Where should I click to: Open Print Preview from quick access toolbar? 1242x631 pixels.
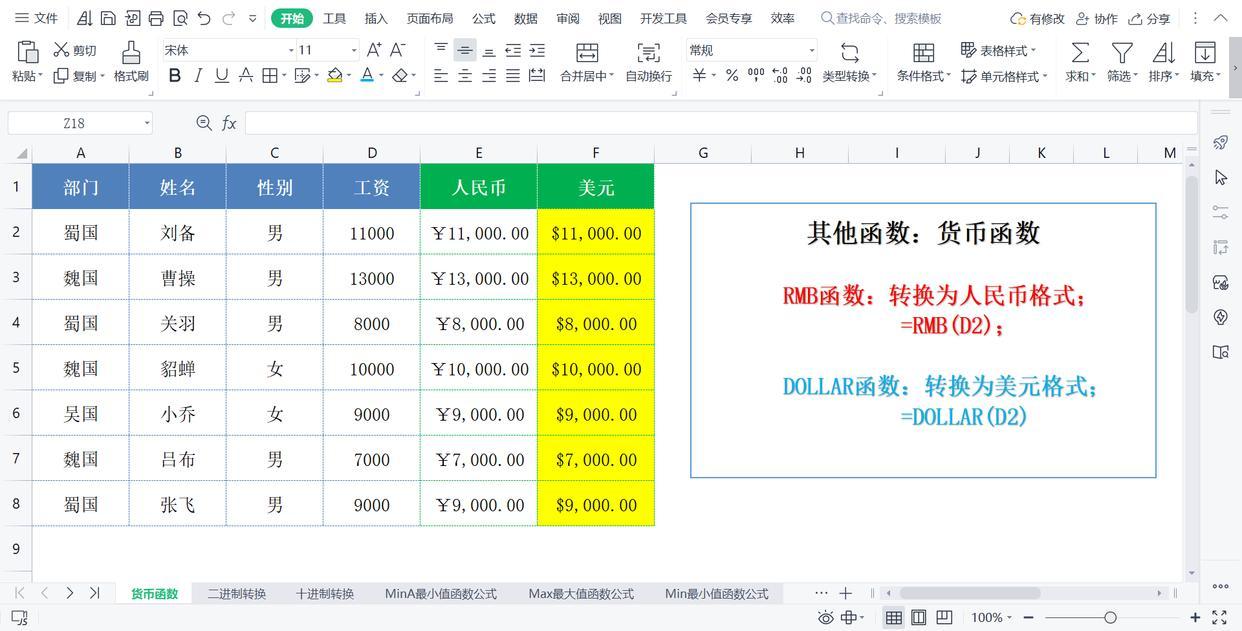tap(180, 18)
